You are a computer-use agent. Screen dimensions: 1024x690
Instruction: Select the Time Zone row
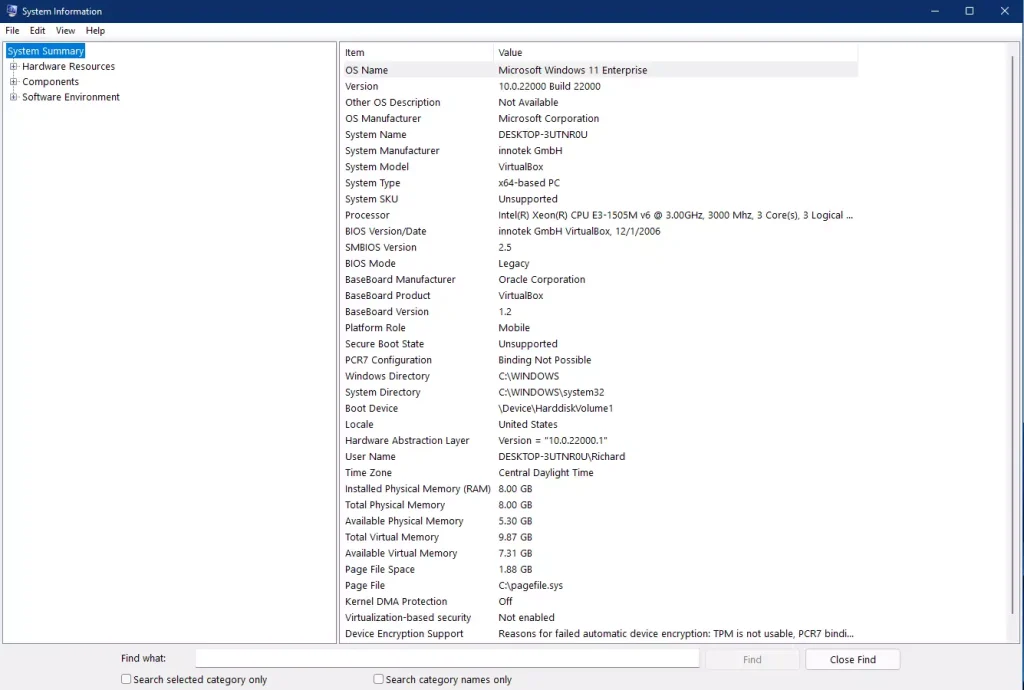point(600,473)
